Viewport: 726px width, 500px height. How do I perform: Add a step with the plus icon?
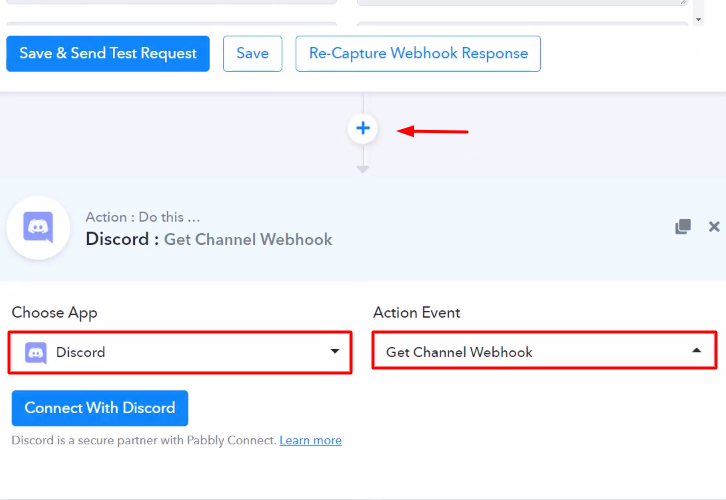(363, 128)
